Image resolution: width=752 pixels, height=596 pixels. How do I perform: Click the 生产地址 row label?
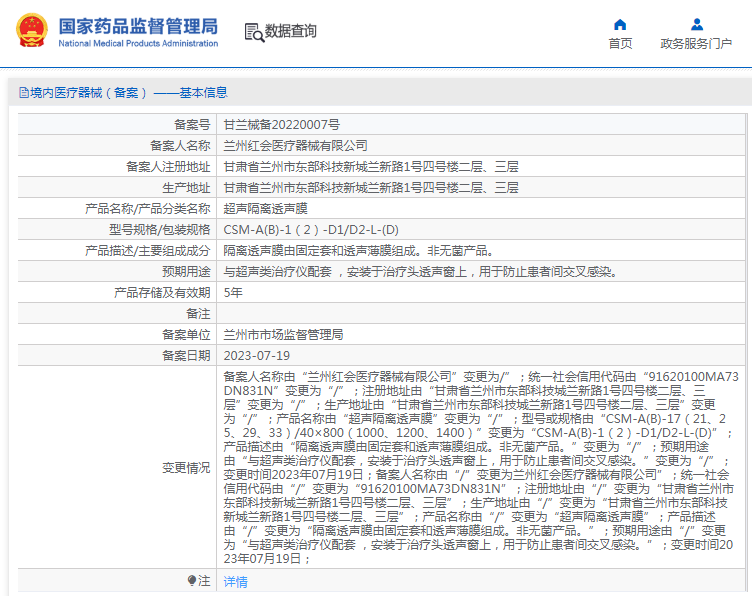click(x=186, y=188)
